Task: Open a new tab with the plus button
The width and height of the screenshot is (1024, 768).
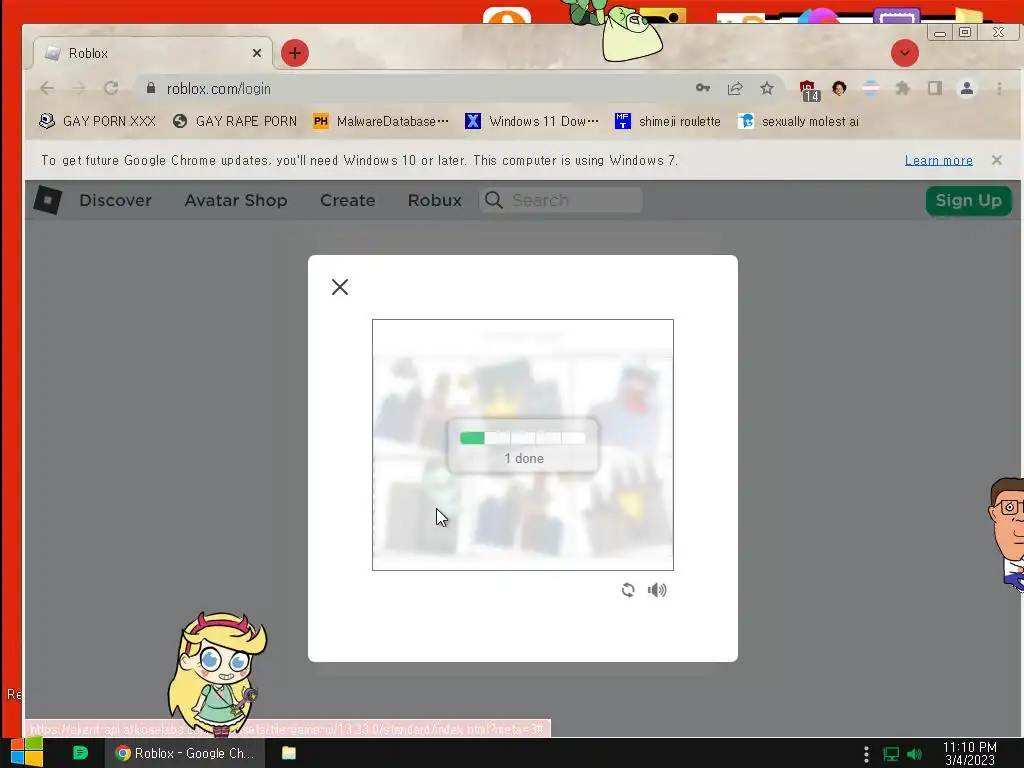Action: 295,53
